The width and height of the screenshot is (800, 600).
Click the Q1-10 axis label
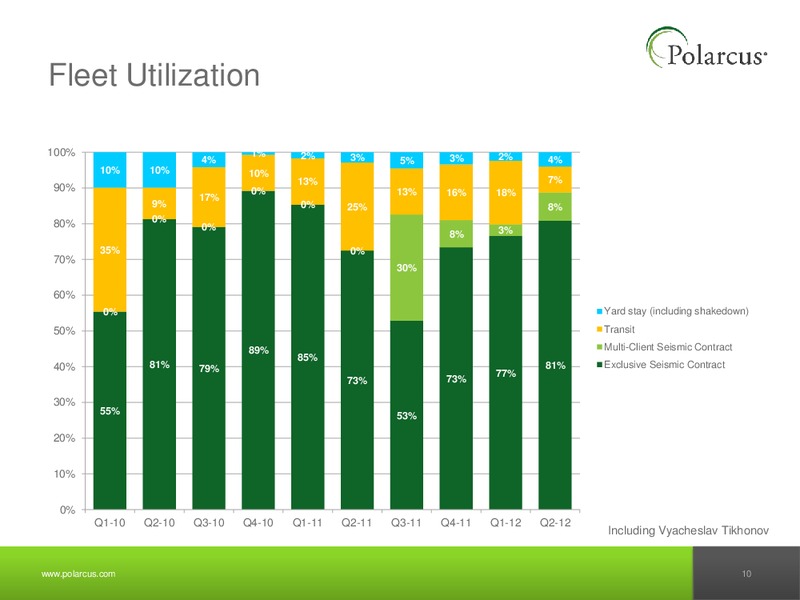pos(110,522)
